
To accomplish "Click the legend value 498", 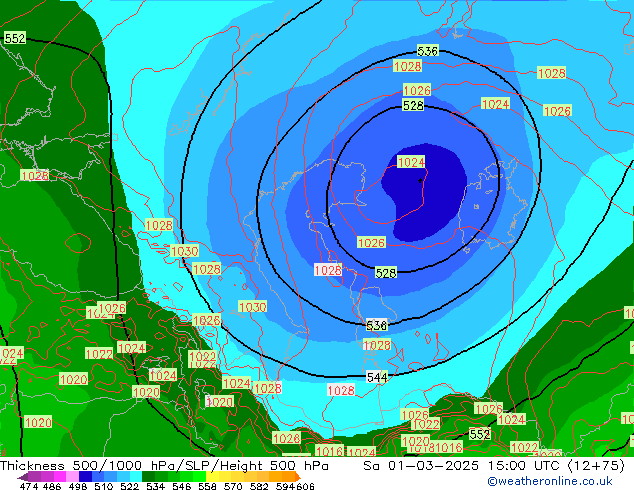I will click(x=78, y=486).
